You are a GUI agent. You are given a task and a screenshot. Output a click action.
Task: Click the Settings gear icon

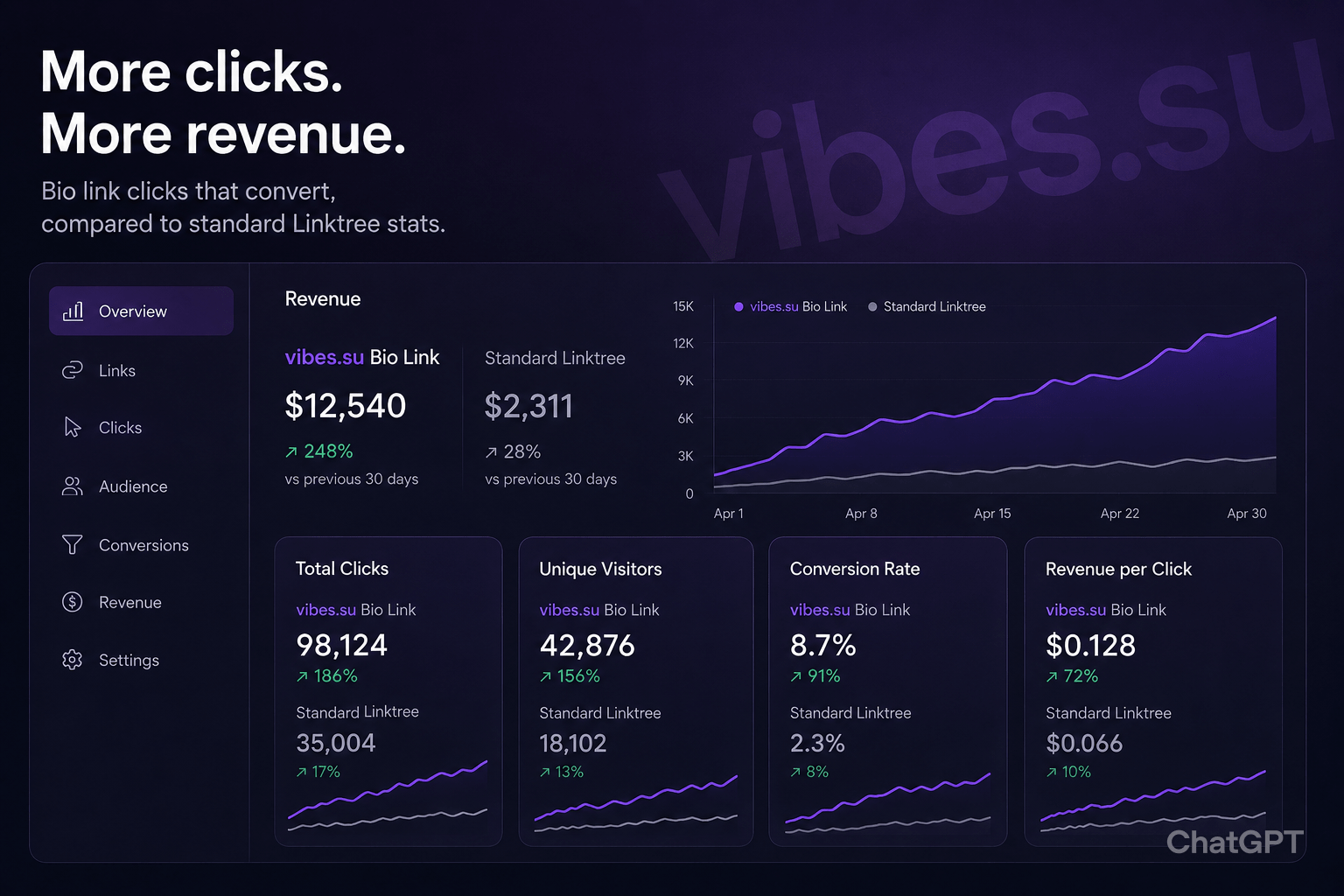coord(73,660)
